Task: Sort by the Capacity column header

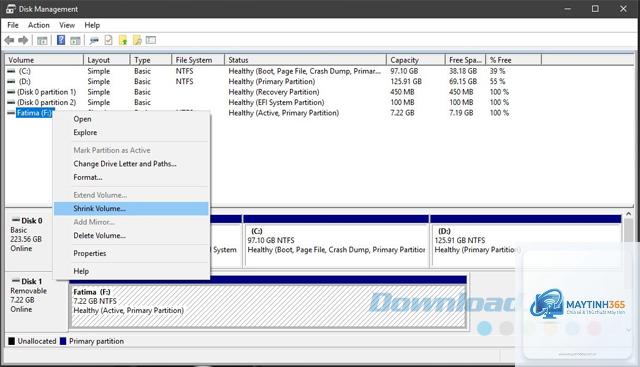Action: pyautogui.click(x=416, y=60)
